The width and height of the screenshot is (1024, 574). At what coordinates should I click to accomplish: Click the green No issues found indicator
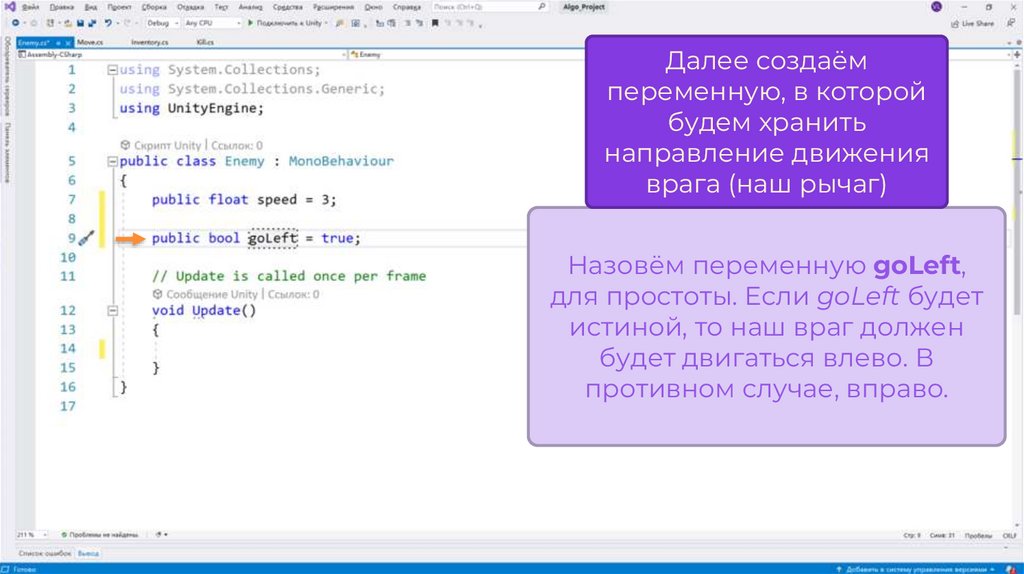pyautogui.click(x=100, y=535)
